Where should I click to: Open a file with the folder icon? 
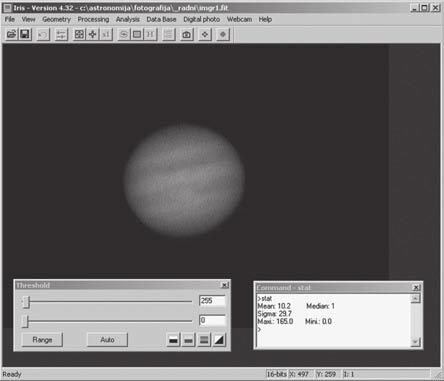pyautogui.click(x=12, y=34)
